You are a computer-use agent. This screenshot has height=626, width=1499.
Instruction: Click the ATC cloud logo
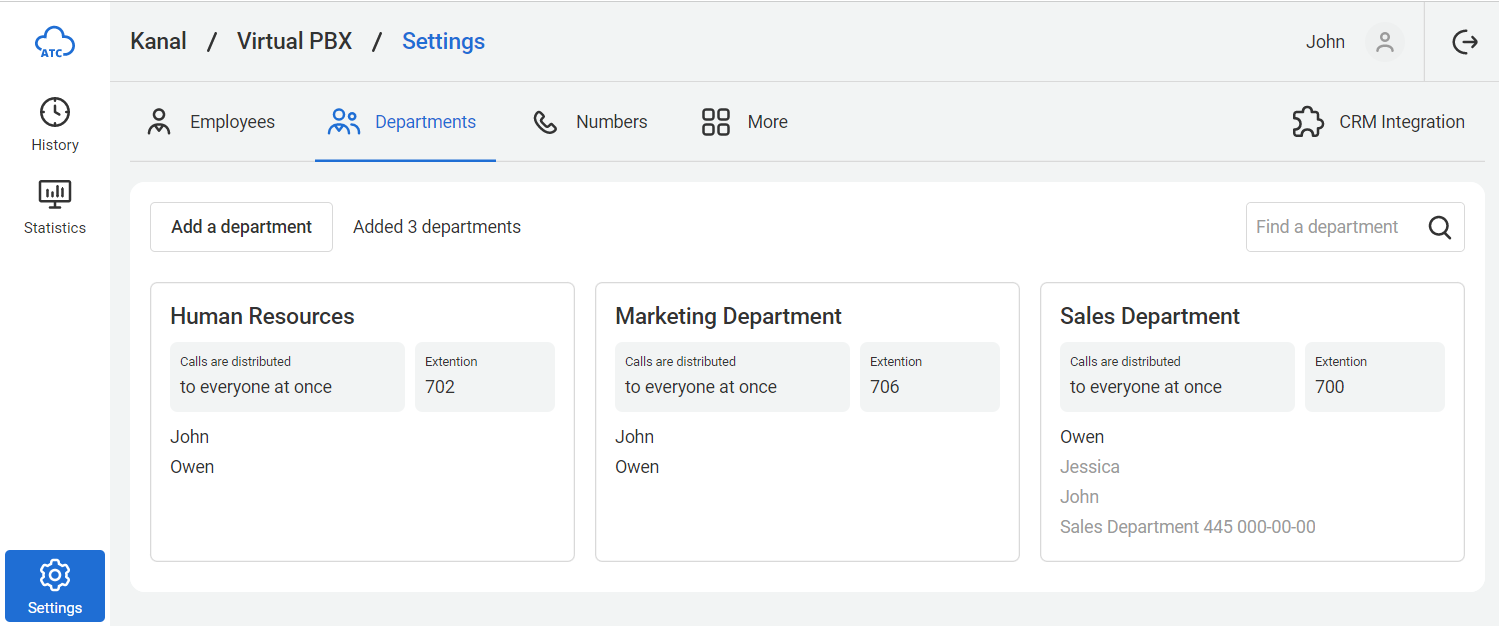point(54,42)
